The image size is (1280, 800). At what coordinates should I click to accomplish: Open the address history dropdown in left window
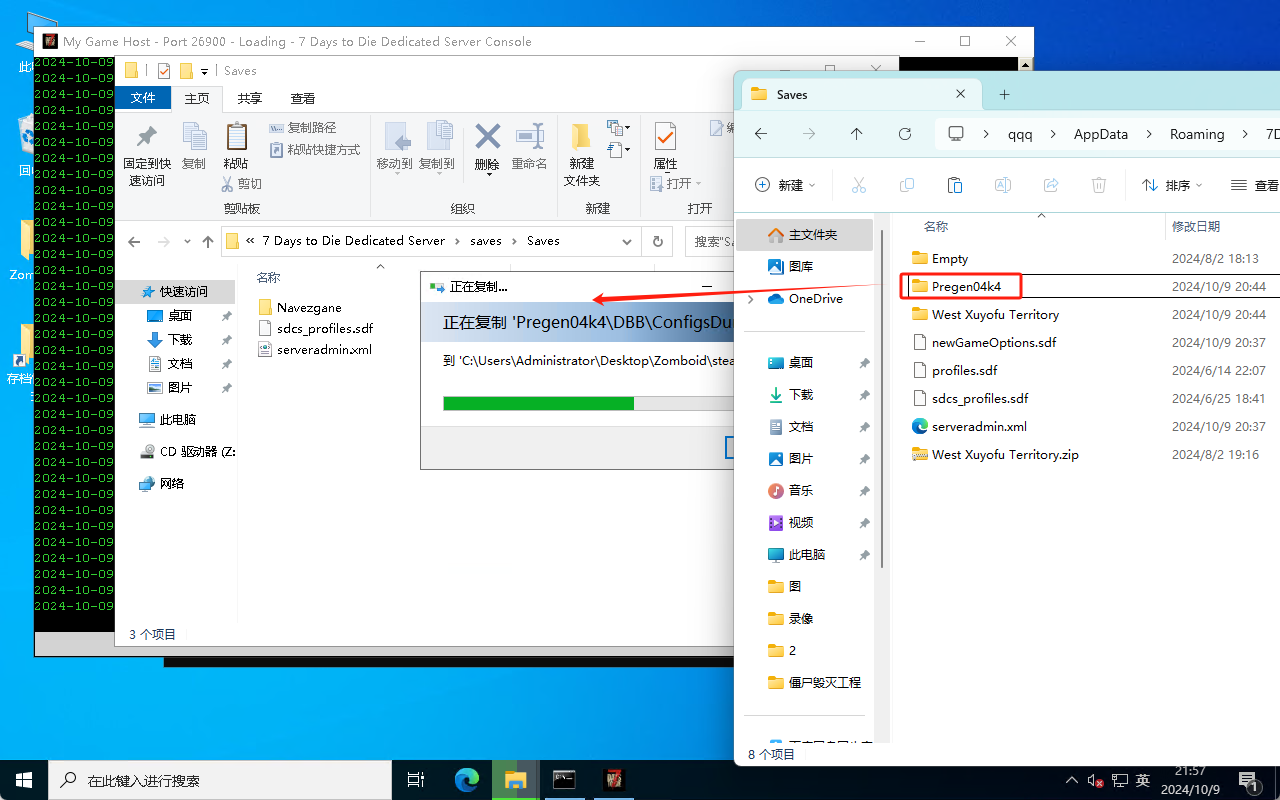pos(627,241)
